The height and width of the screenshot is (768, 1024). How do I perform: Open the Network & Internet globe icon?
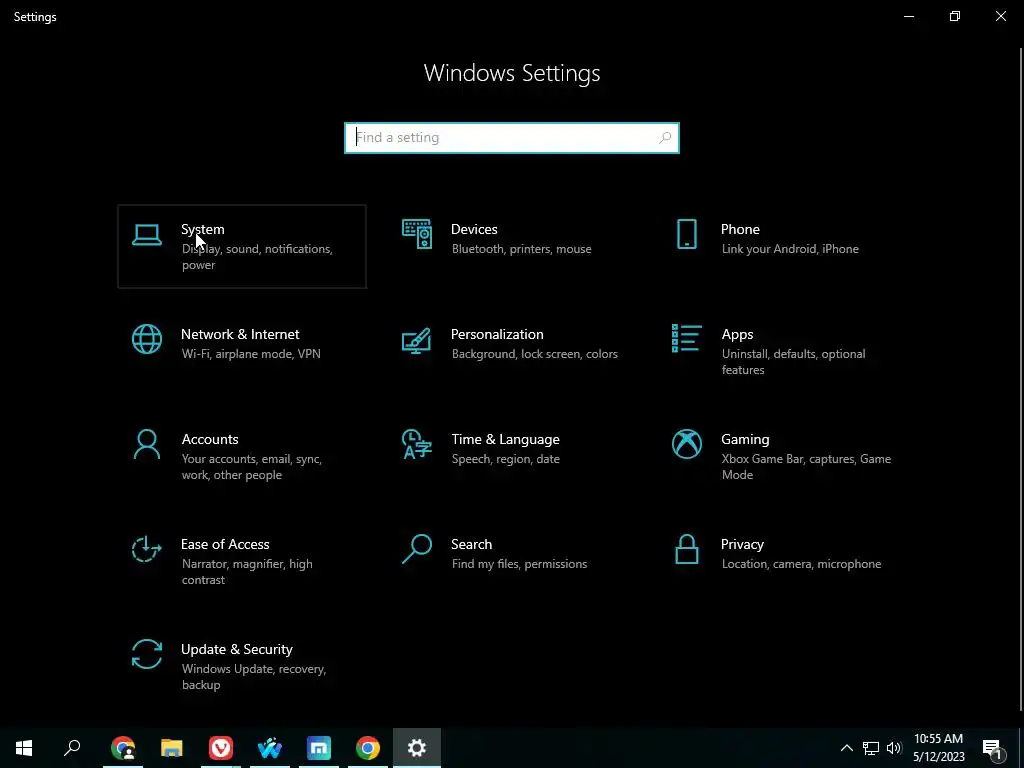click(147, 339)
